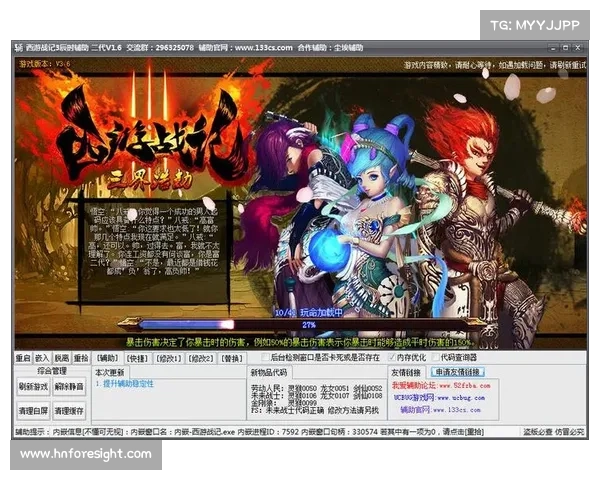Click the 清理缓存 button
This screenshot has width=600, height=480.
pos(69,411)
